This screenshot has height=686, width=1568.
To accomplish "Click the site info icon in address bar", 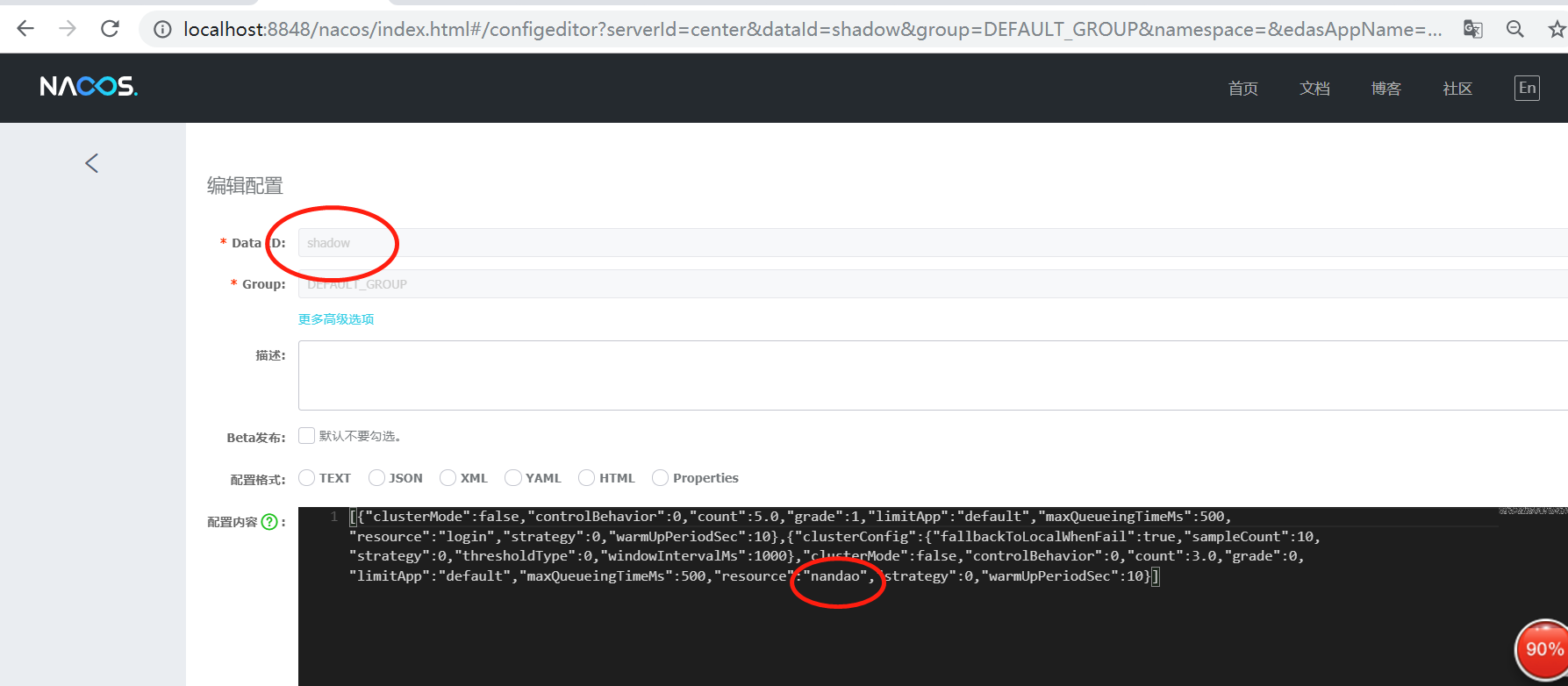I will pos(162,30).
